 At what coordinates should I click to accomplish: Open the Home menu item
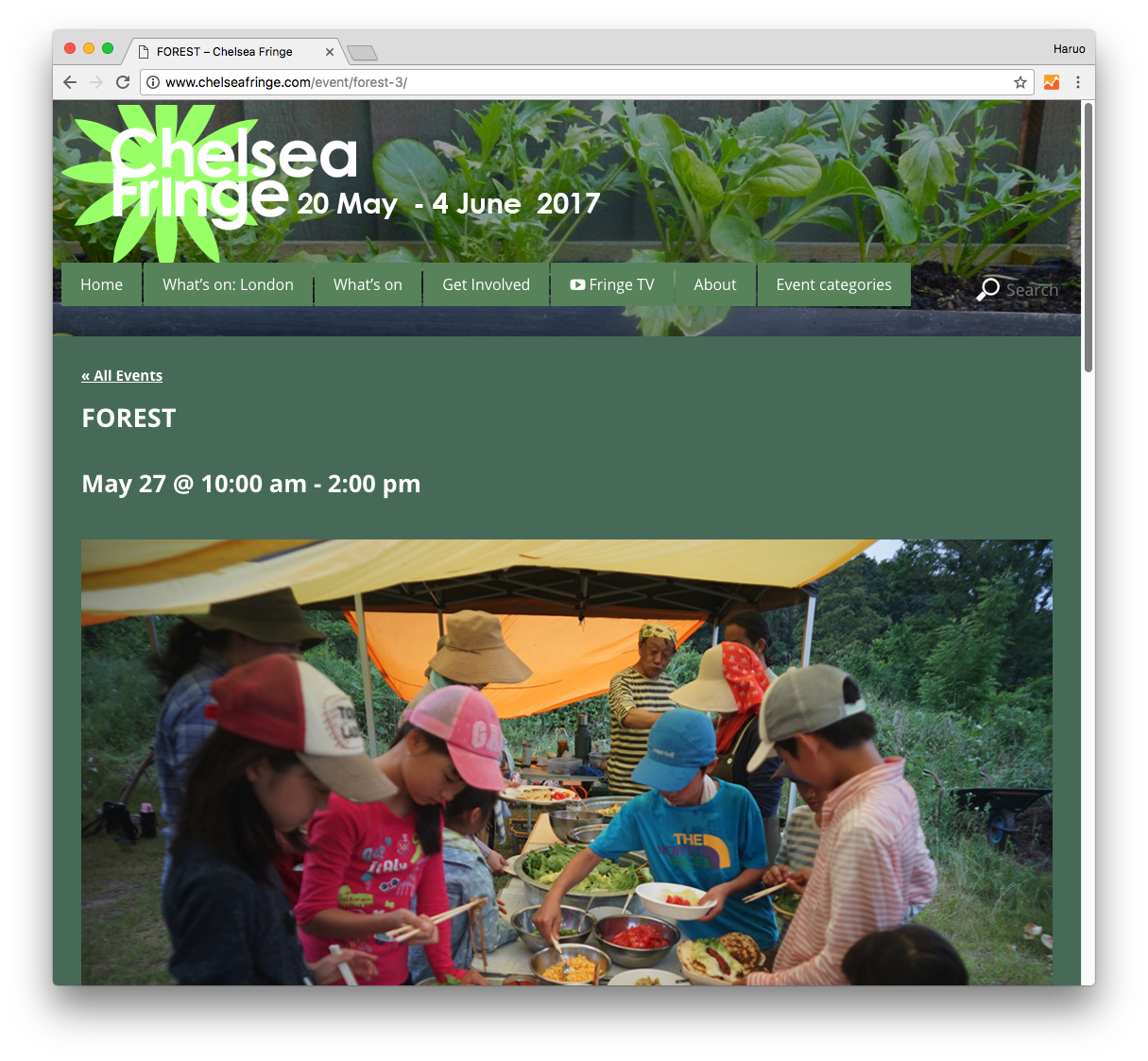coord(102,284)
